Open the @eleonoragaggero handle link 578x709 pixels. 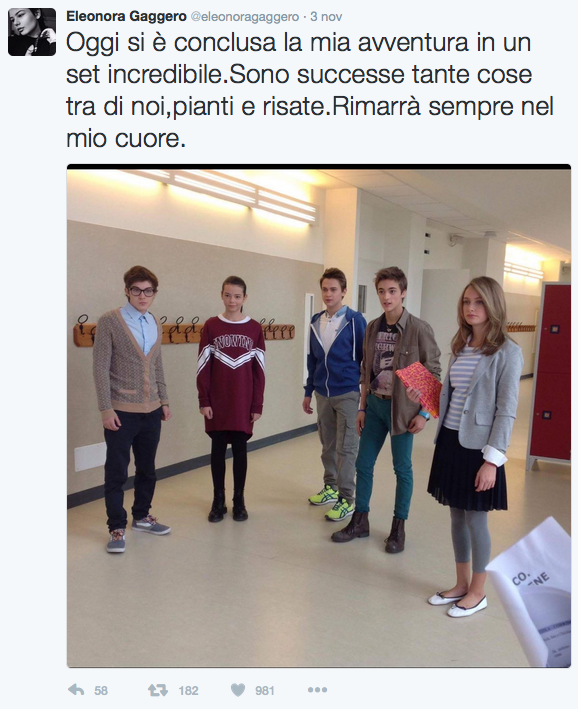point(245,17)
